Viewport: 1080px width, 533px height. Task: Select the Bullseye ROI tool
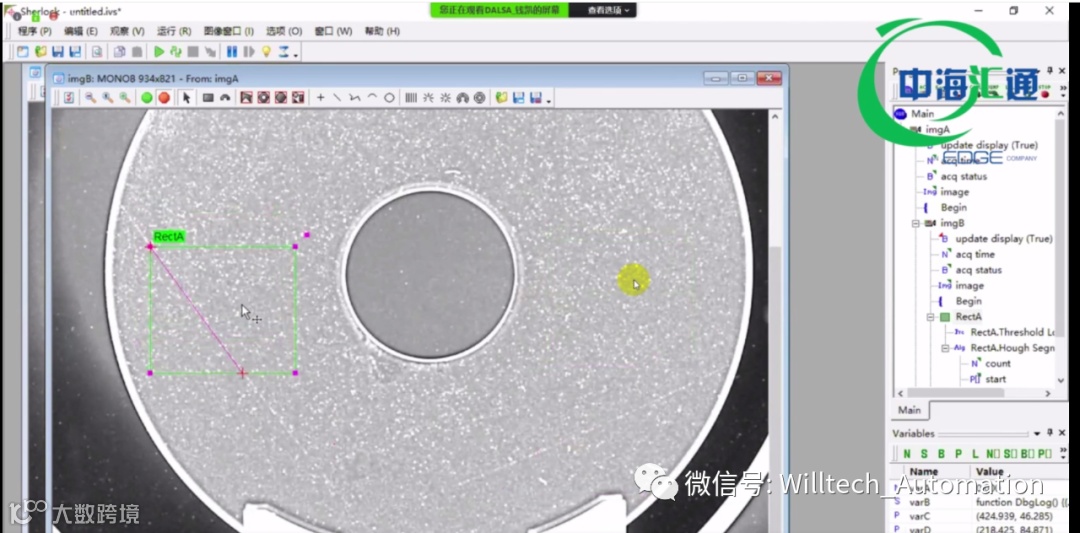[479, 98]
